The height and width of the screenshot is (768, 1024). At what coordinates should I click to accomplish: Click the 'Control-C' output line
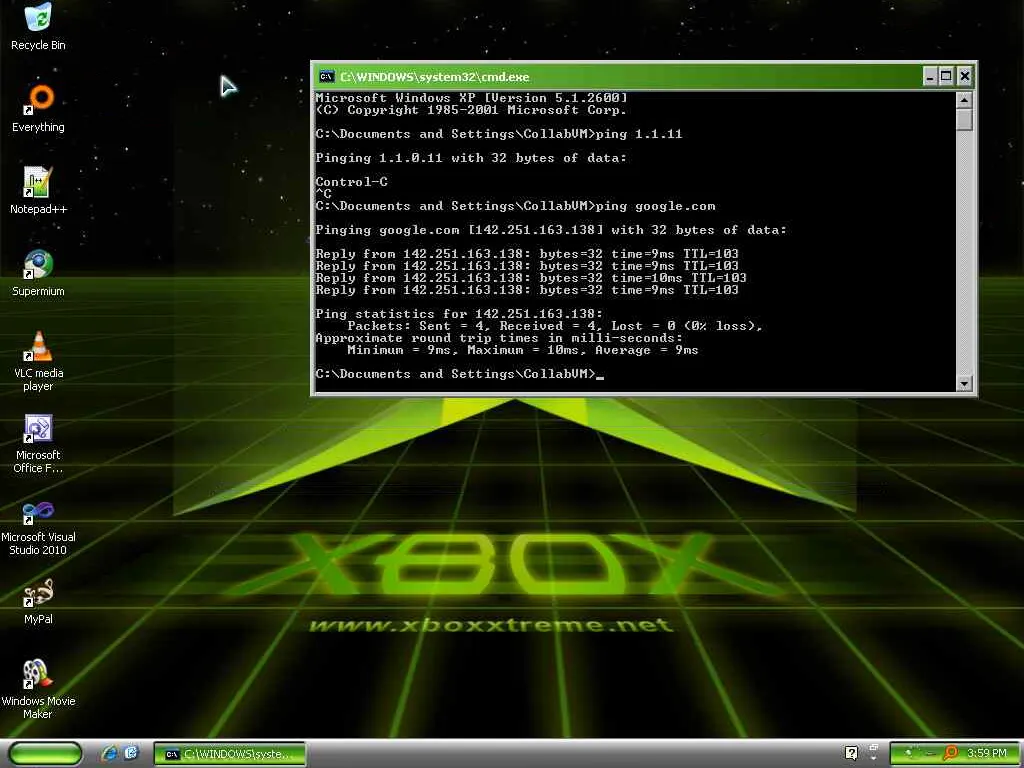click(x=351, y=182)
